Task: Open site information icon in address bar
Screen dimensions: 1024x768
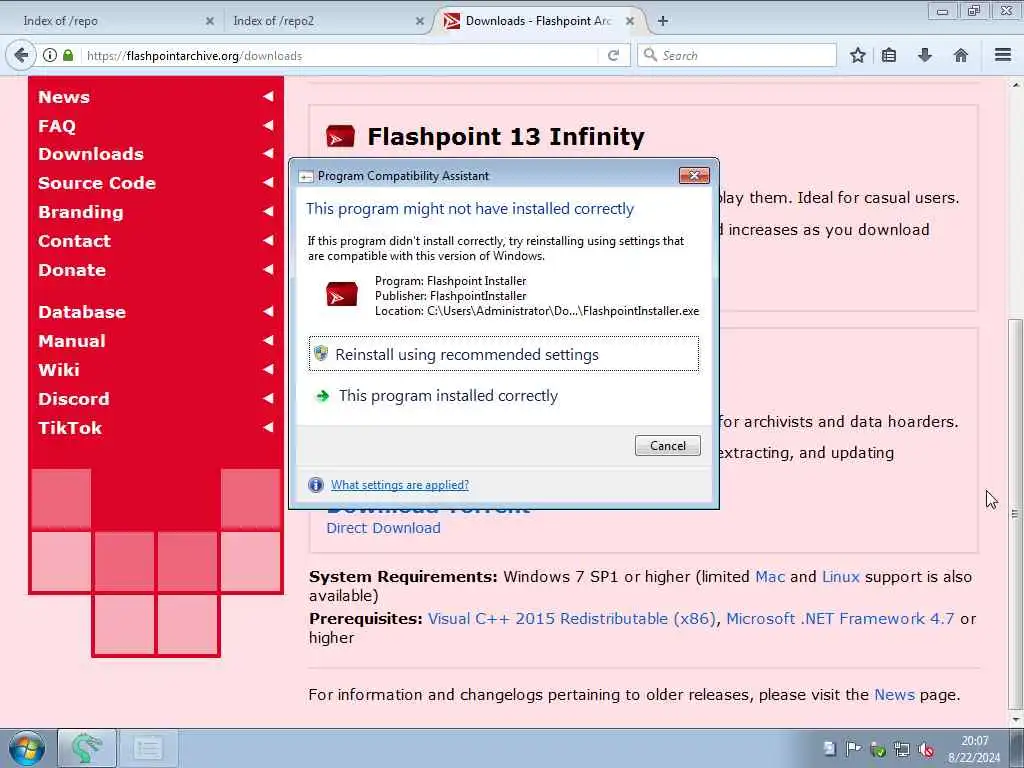Action: 50,56
